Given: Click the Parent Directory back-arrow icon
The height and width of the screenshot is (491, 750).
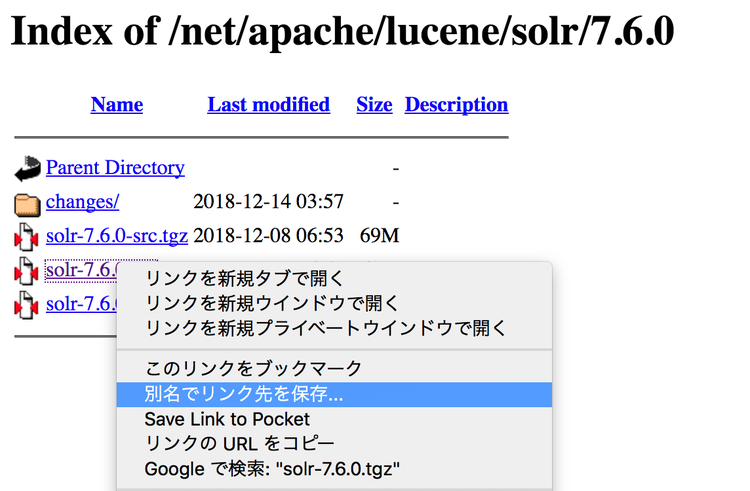Looking at the screenshot, I should [x=27, y=169].
